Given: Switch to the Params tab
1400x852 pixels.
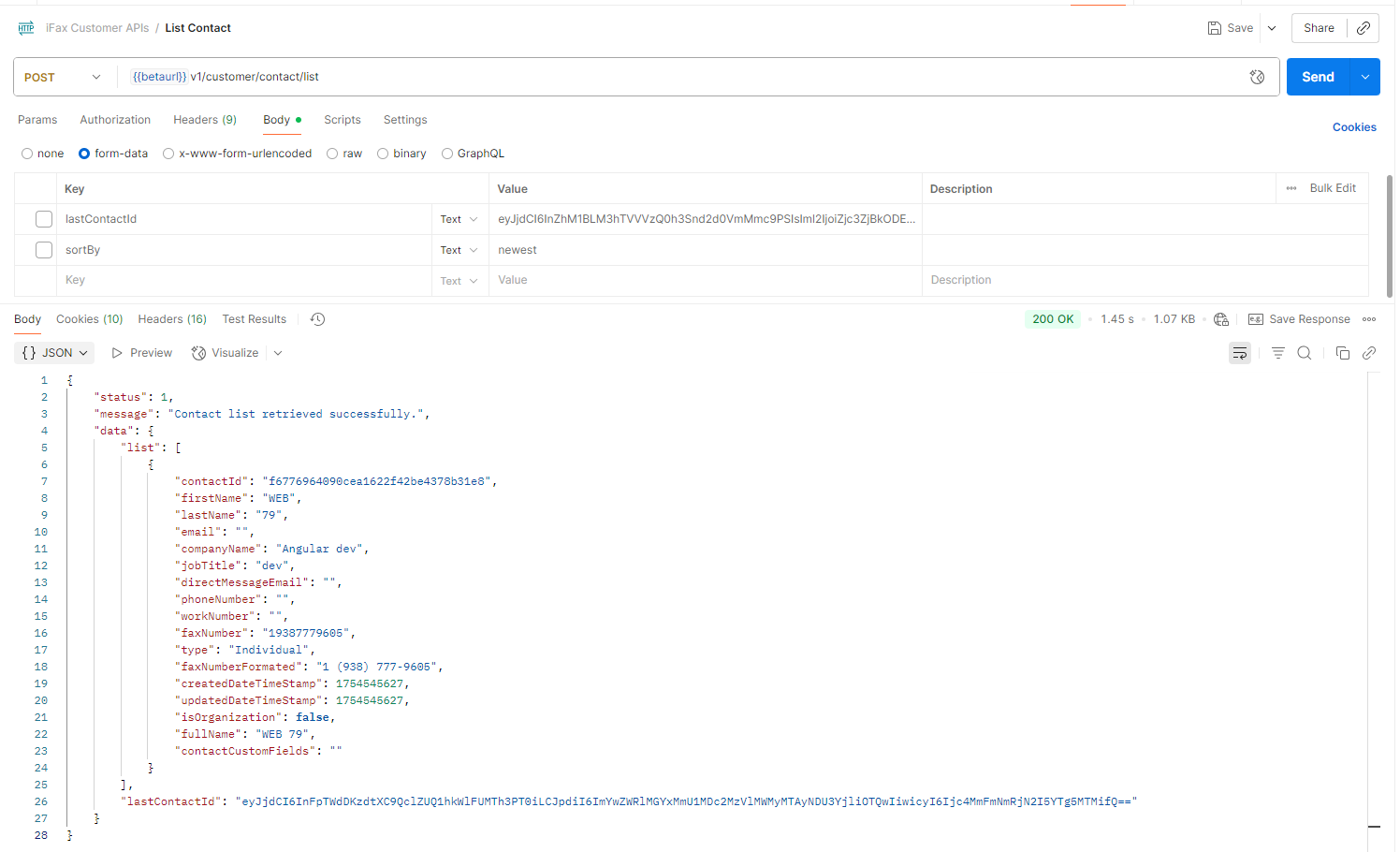Looking at the screenshot, I should coord(37,120).
